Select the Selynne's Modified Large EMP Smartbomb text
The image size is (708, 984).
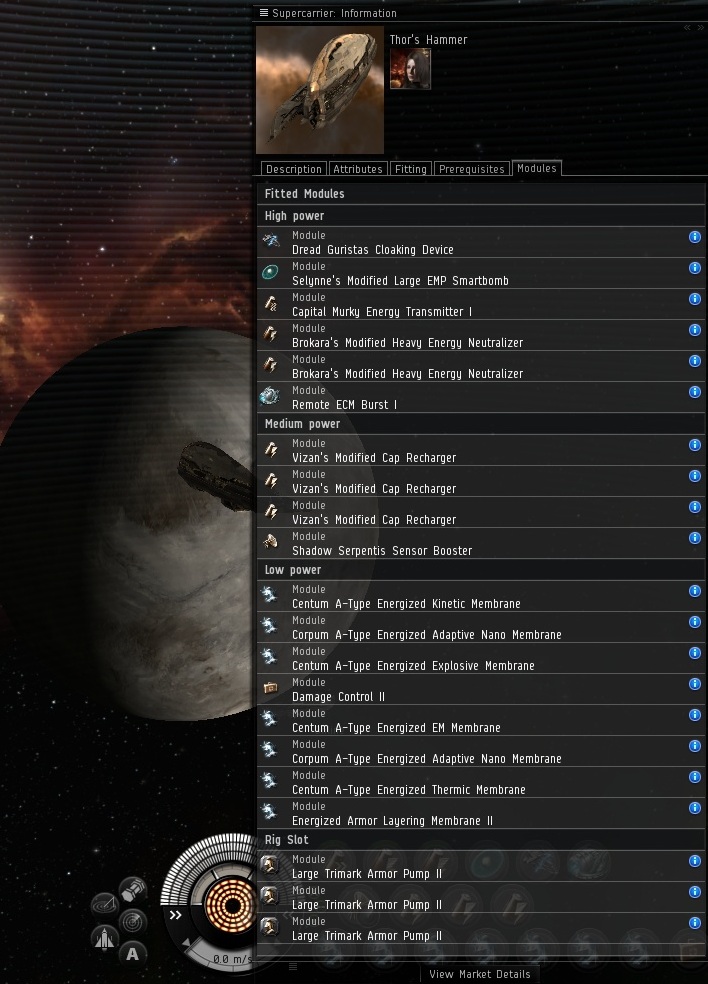(400, 281)
